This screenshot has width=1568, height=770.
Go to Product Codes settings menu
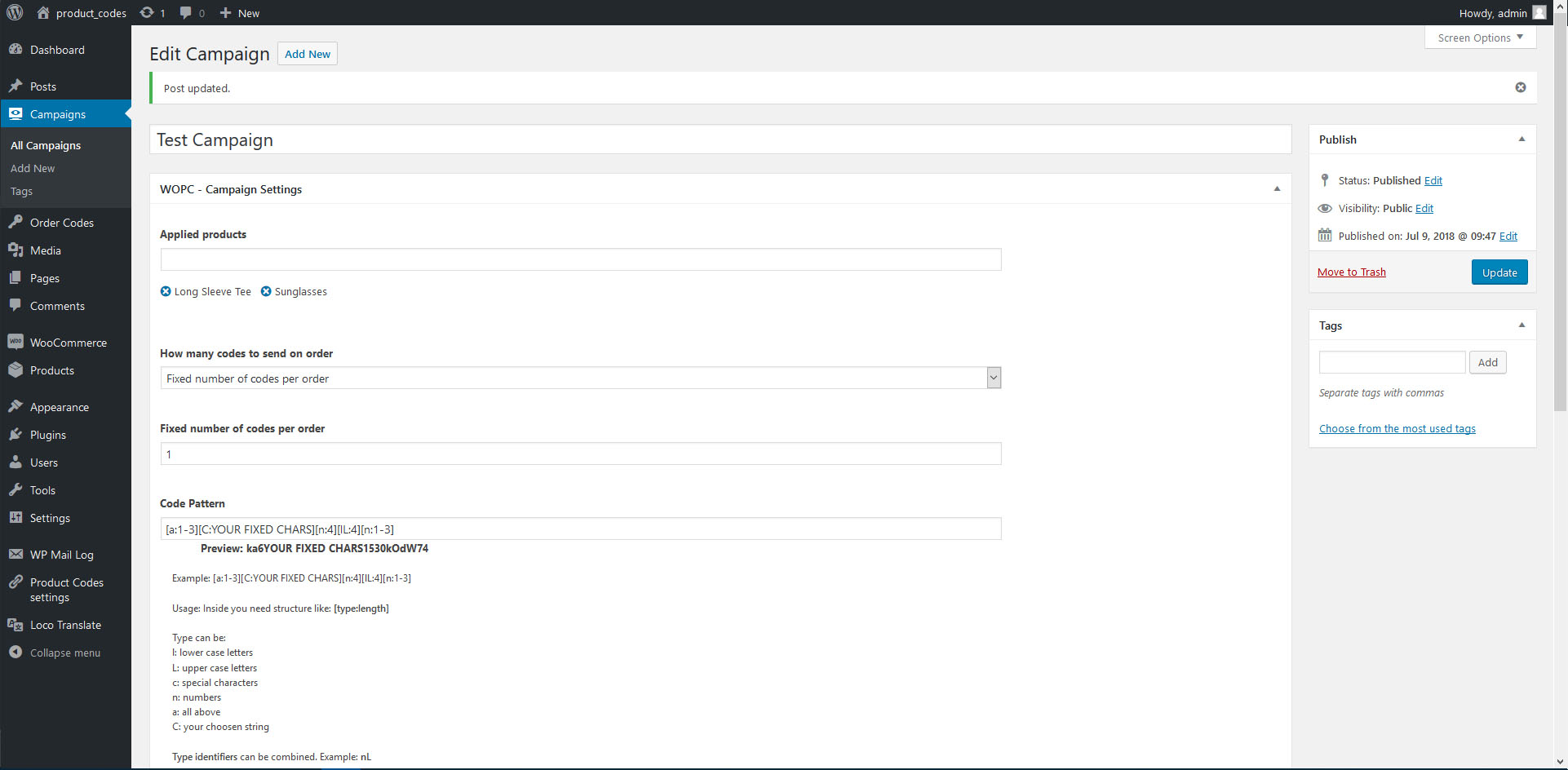65,590
